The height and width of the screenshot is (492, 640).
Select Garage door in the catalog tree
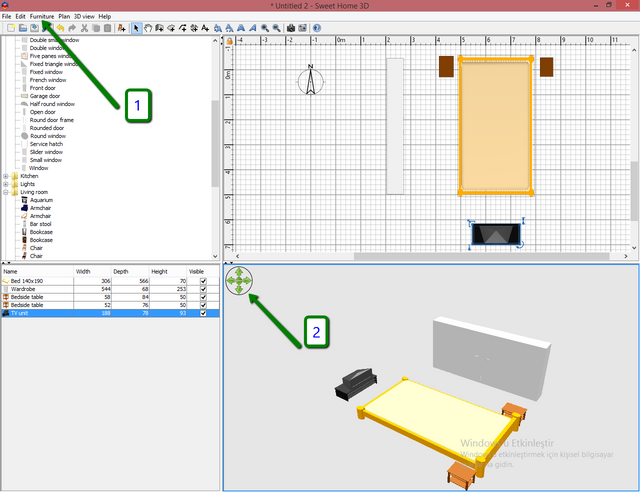(45, 96)
